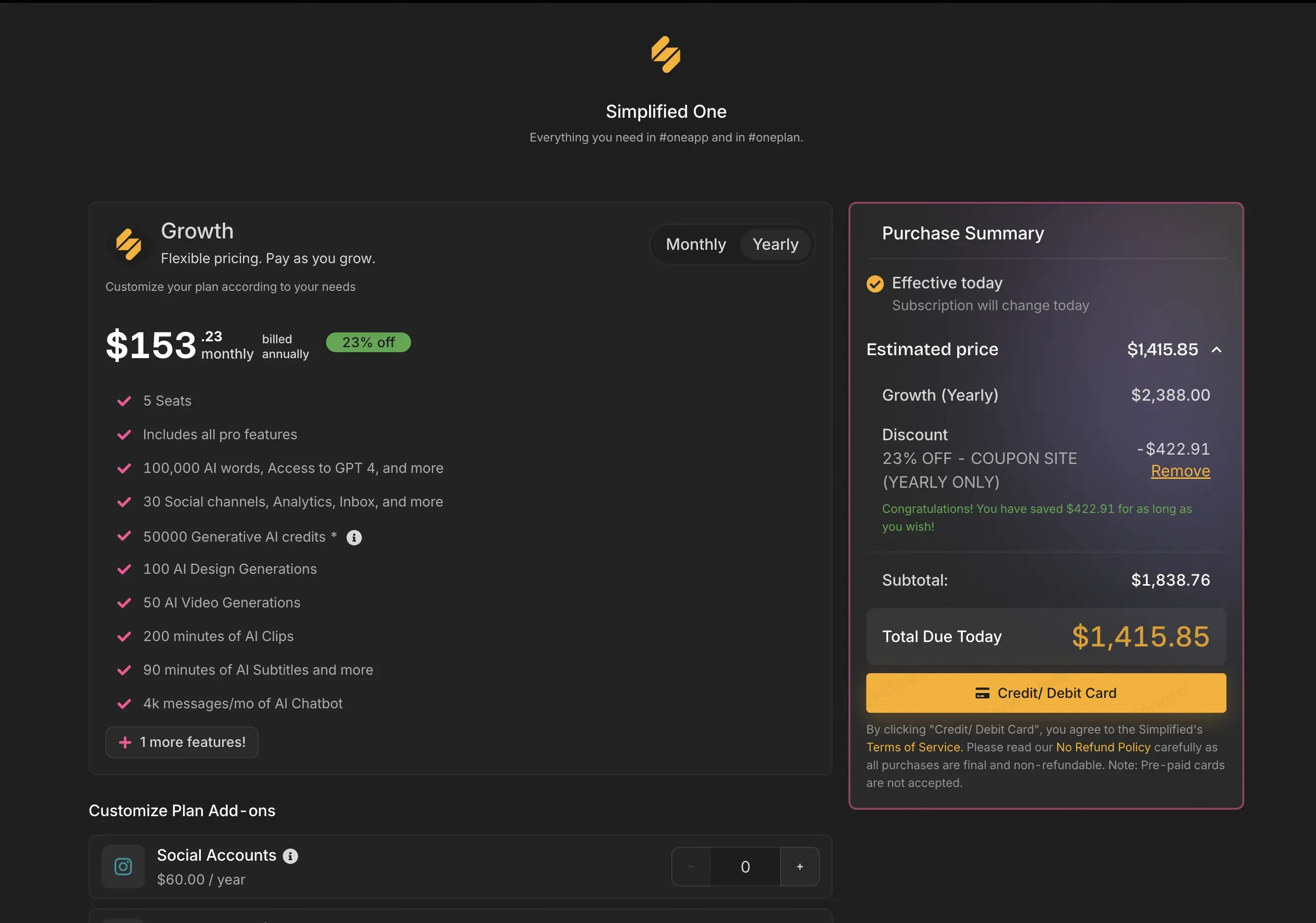Viewport: 1316px width, 923px height.
Task: Collapse the Estimated price chevron
Action: [x=1216, y=350]
